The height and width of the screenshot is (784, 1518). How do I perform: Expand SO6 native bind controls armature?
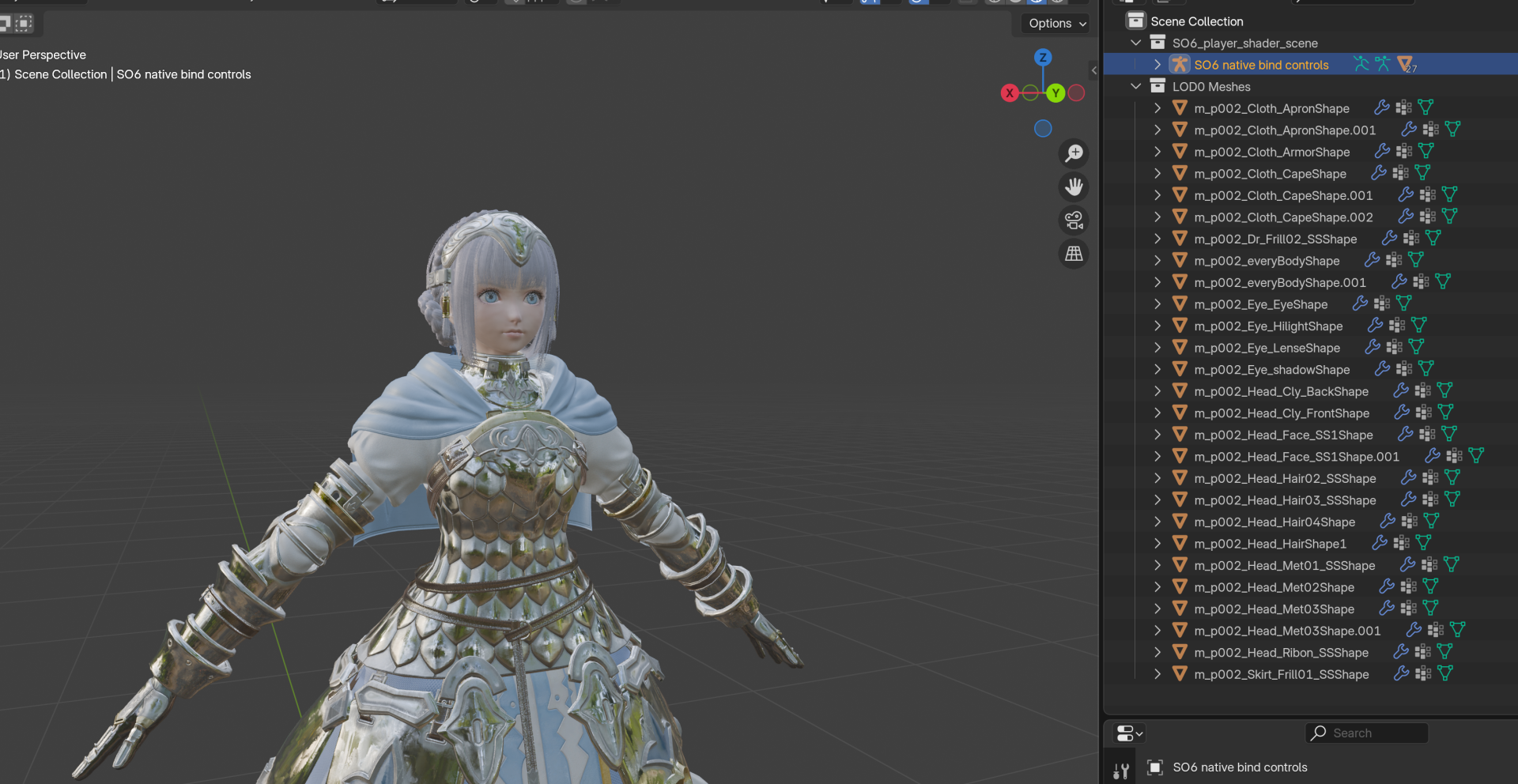1157,64
